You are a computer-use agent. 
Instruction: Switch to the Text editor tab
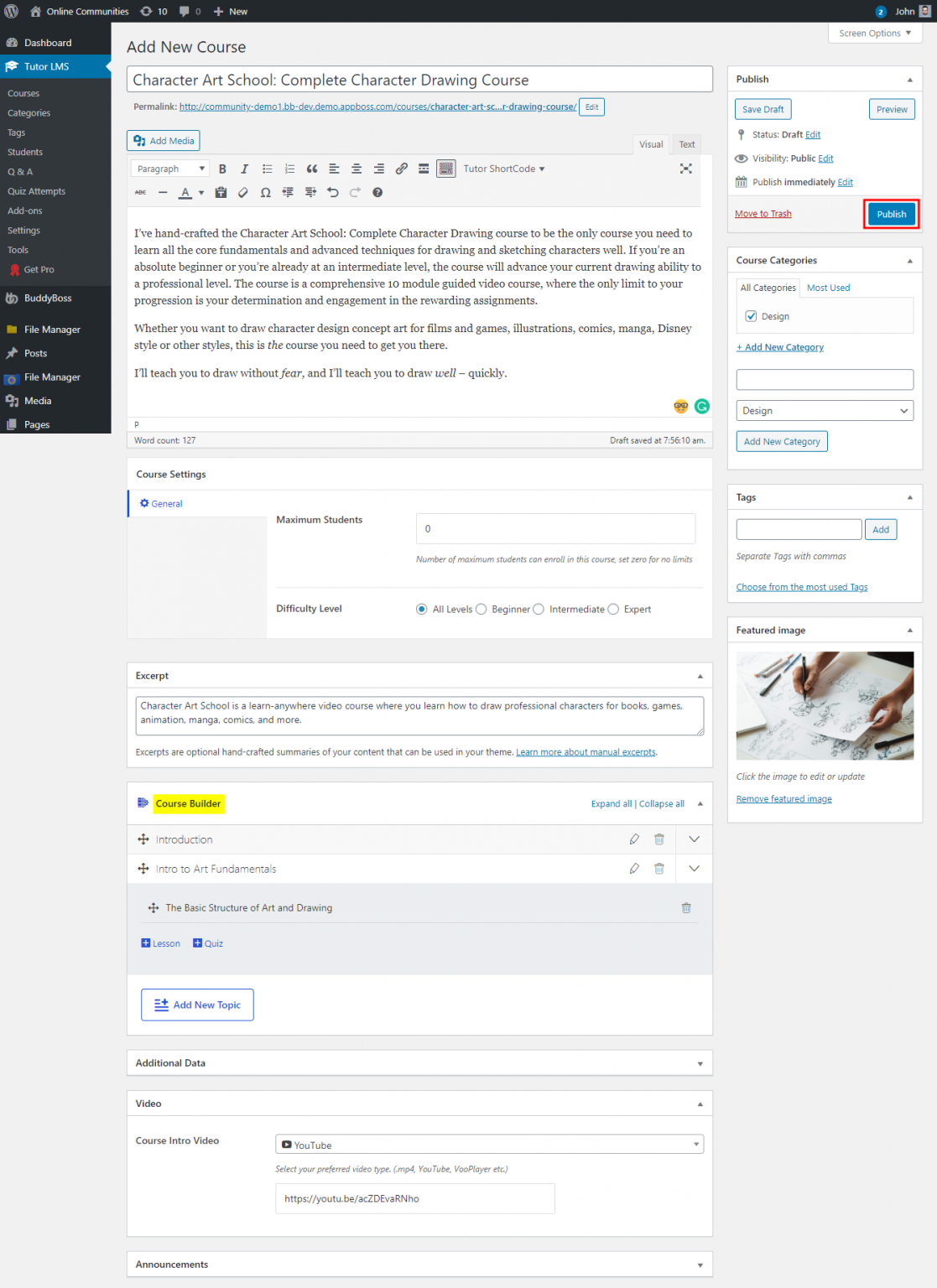tap(686, 144)
